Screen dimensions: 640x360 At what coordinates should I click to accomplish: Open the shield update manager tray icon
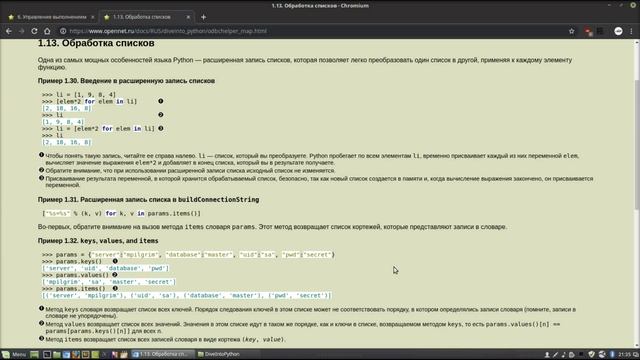(591, 354)
